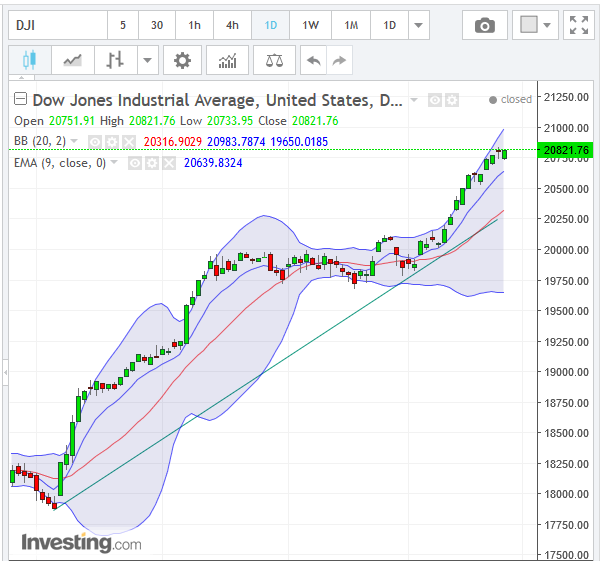Click the layout square button
The width and height of the screenshot is (603, 561).
(x=529, y=25)
